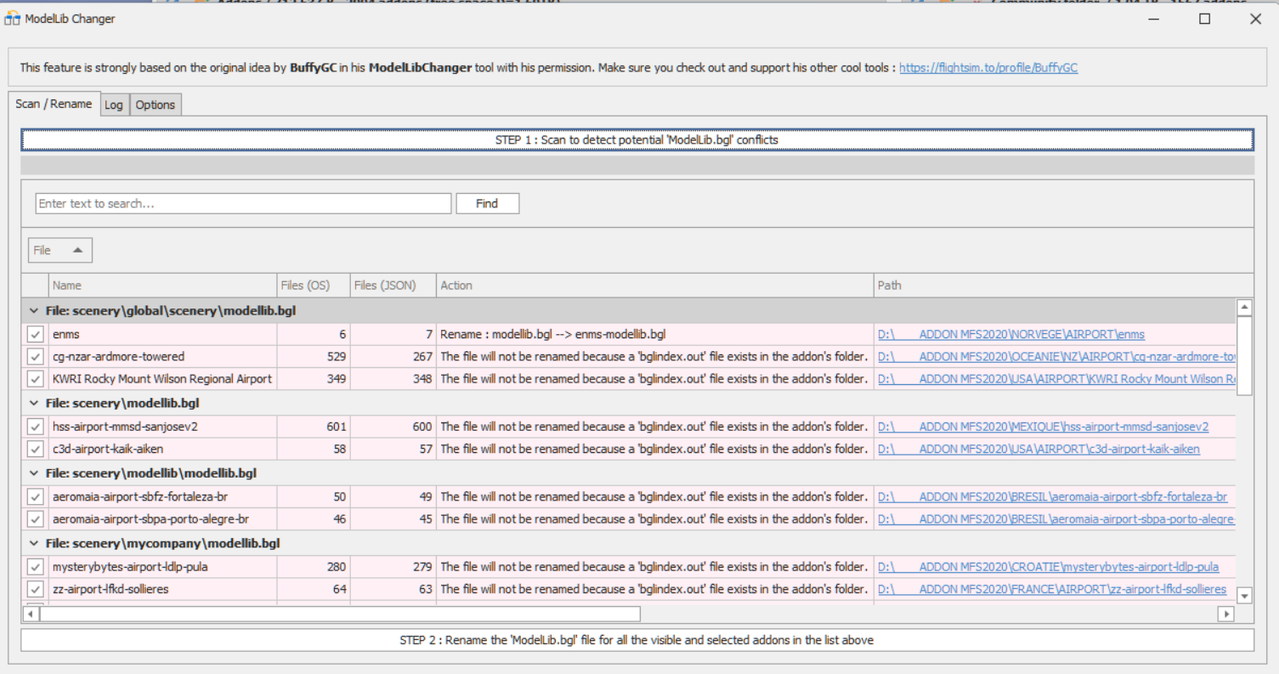Collapse the scenery\global\scenery\modellib.bgl group
The width and height of the screenshot is (1279, 674).
tap(34, 311)
